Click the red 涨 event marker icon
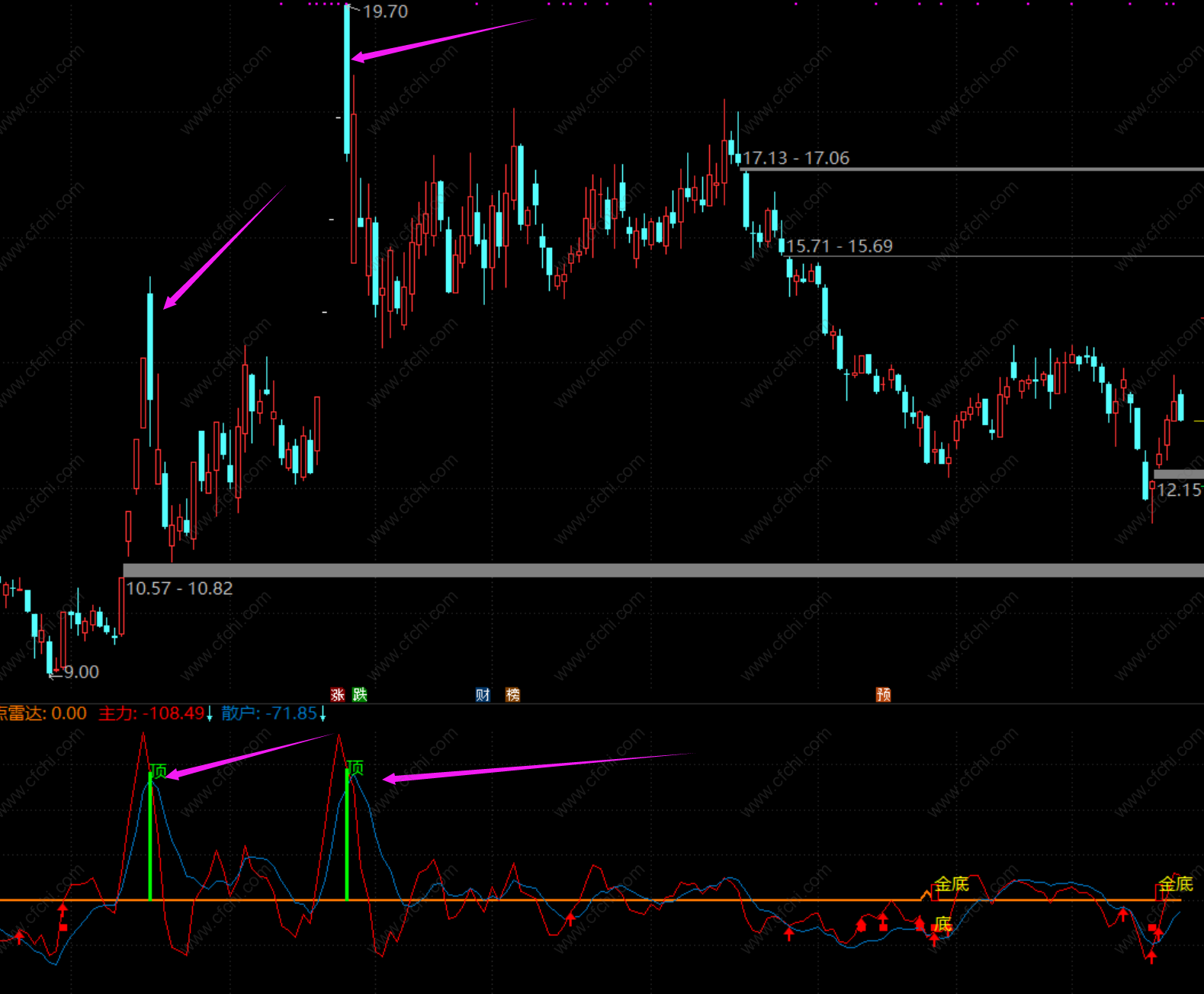This screenshot has height=994, width=1204. click(338, 694)
